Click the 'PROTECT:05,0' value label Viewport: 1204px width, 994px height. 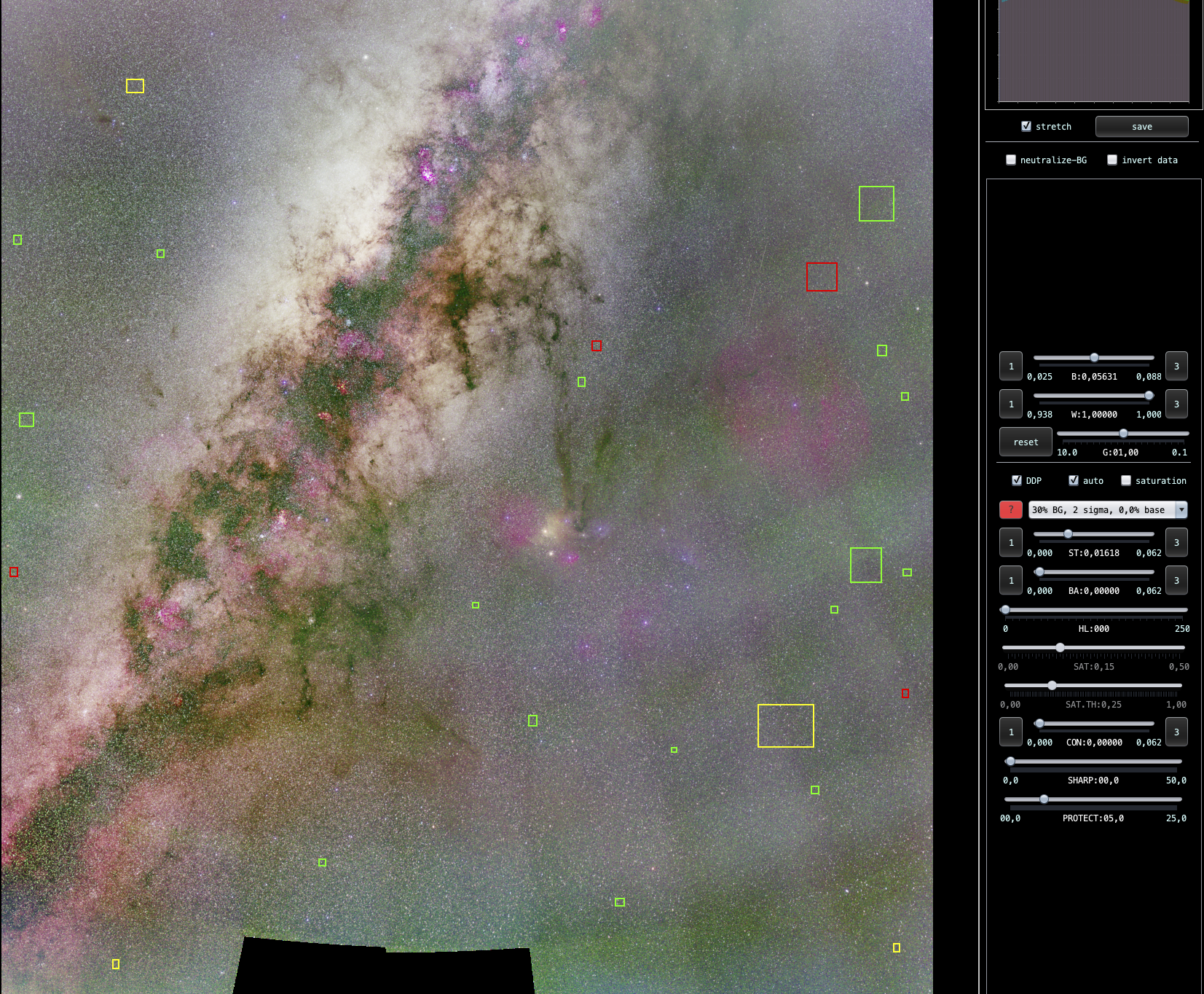click(1093, 818)
